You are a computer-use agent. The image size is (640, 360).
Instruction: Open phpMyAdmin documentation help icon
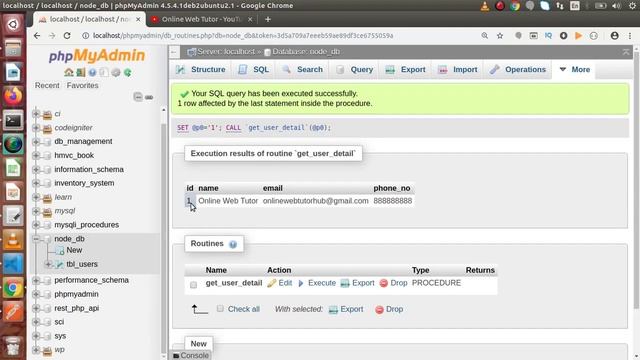93,72
